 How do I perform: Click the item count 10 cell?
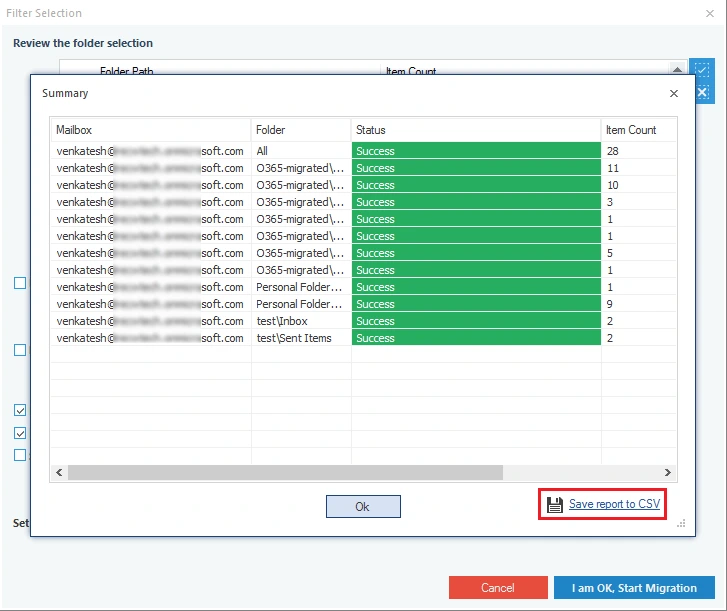pyautogui.click(x=638, y=185)
